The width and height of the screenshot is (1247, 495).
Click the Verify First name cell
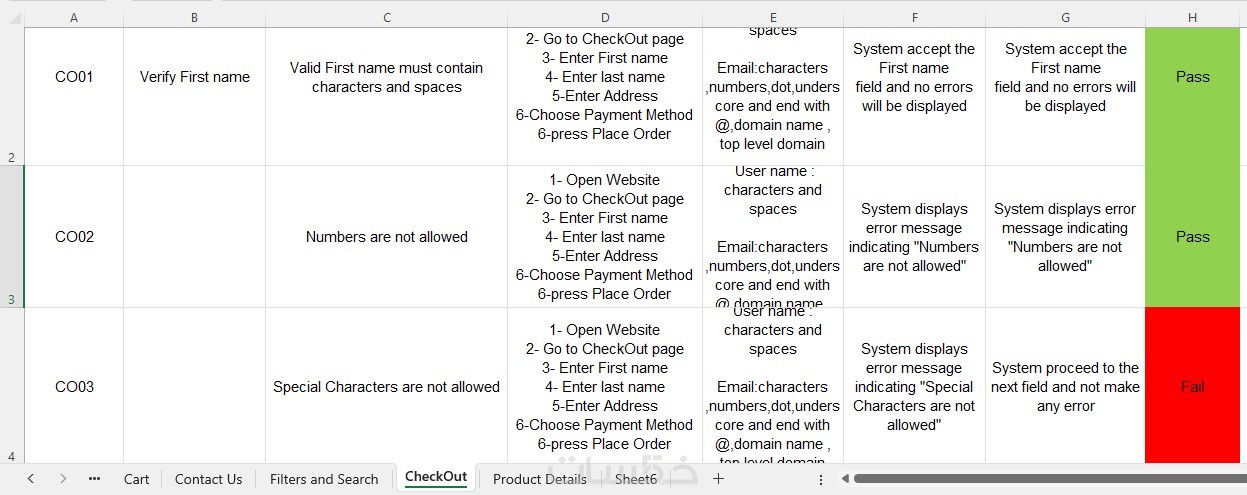pos(195,77)
